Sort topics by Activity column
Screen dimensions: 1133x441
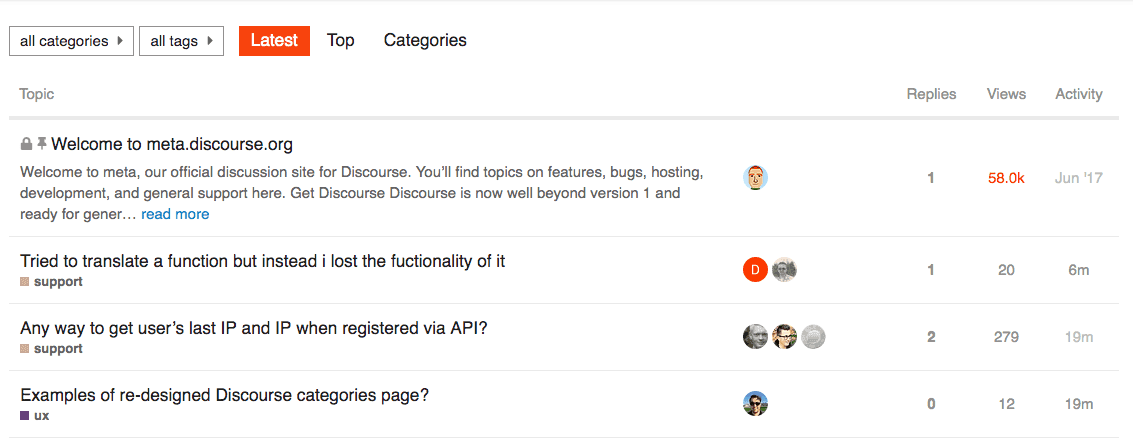1079,94
